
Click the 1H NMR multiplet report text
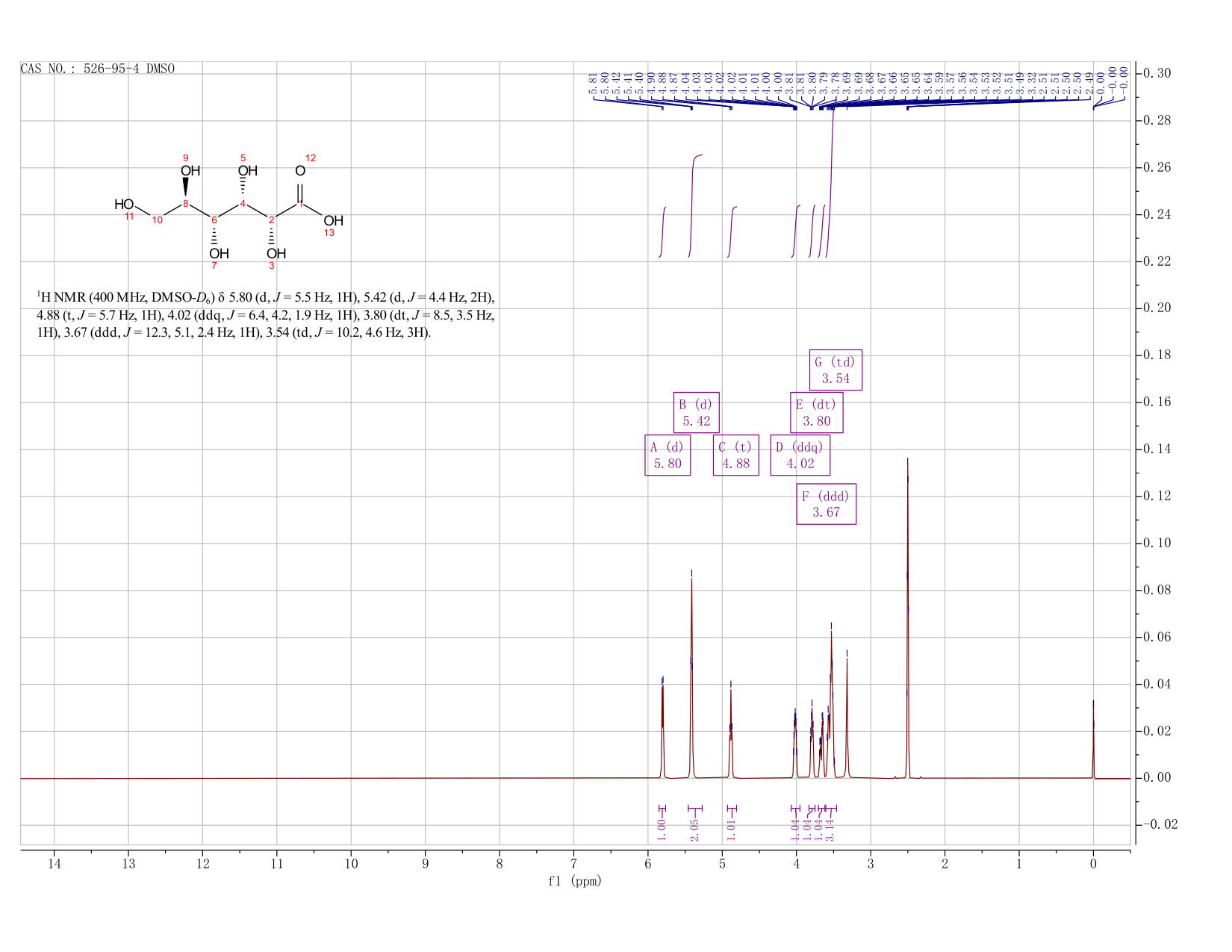[265, 315]
